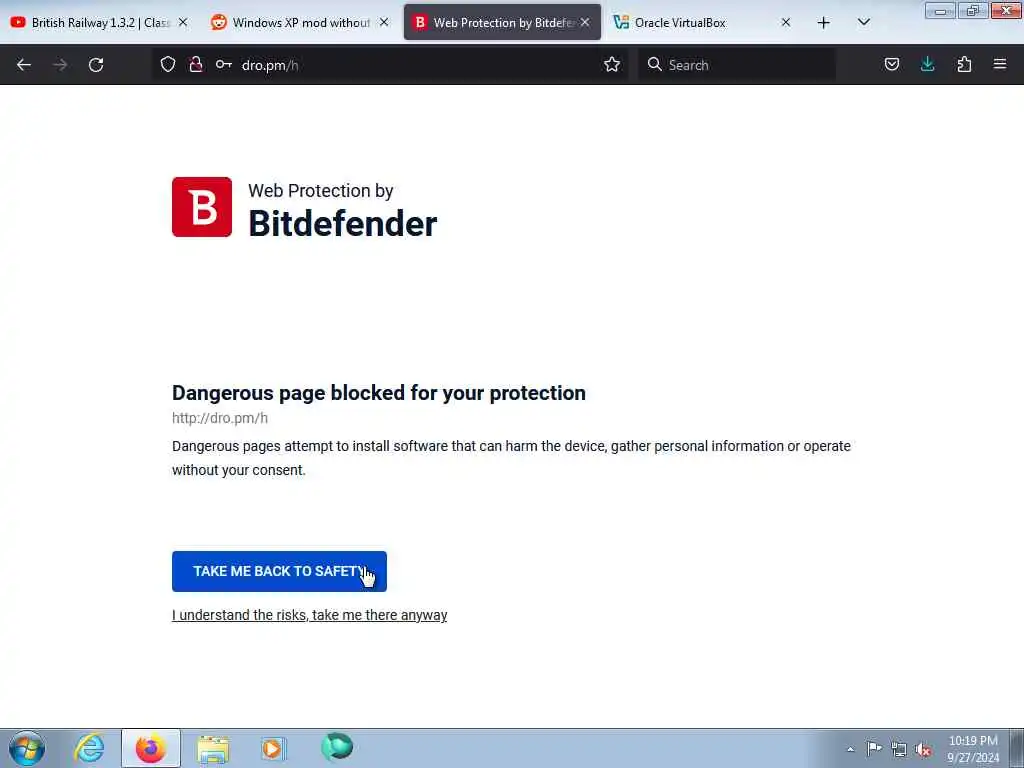Open Windows Media Player from taskbar
This screenshot has width=1024, height=768.
point(273,749)
